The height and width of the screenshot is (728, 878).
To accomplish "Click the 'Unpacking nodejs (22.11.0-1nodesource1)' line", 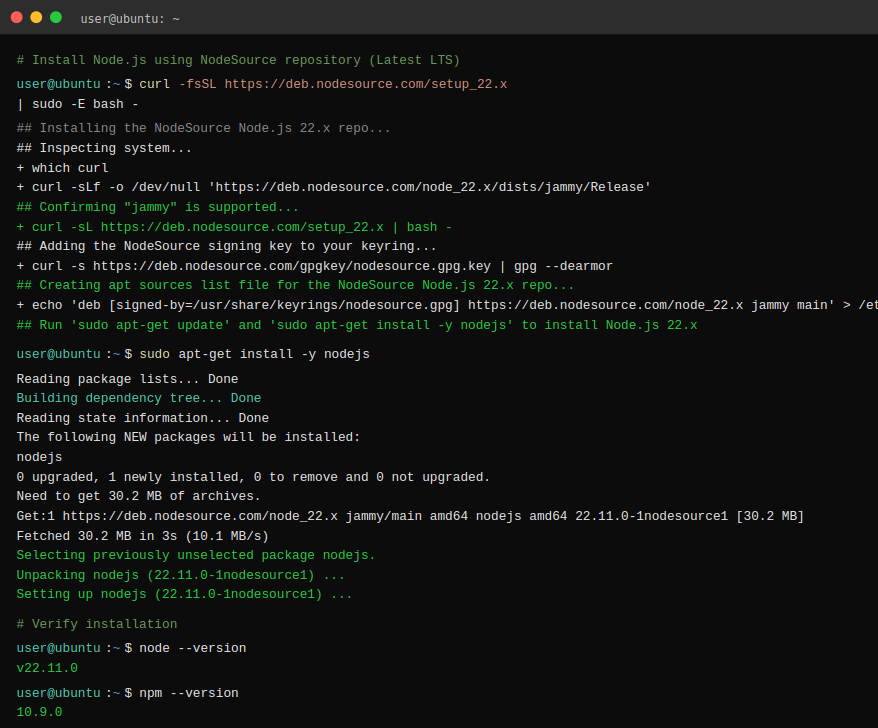I will pos(180,575).
